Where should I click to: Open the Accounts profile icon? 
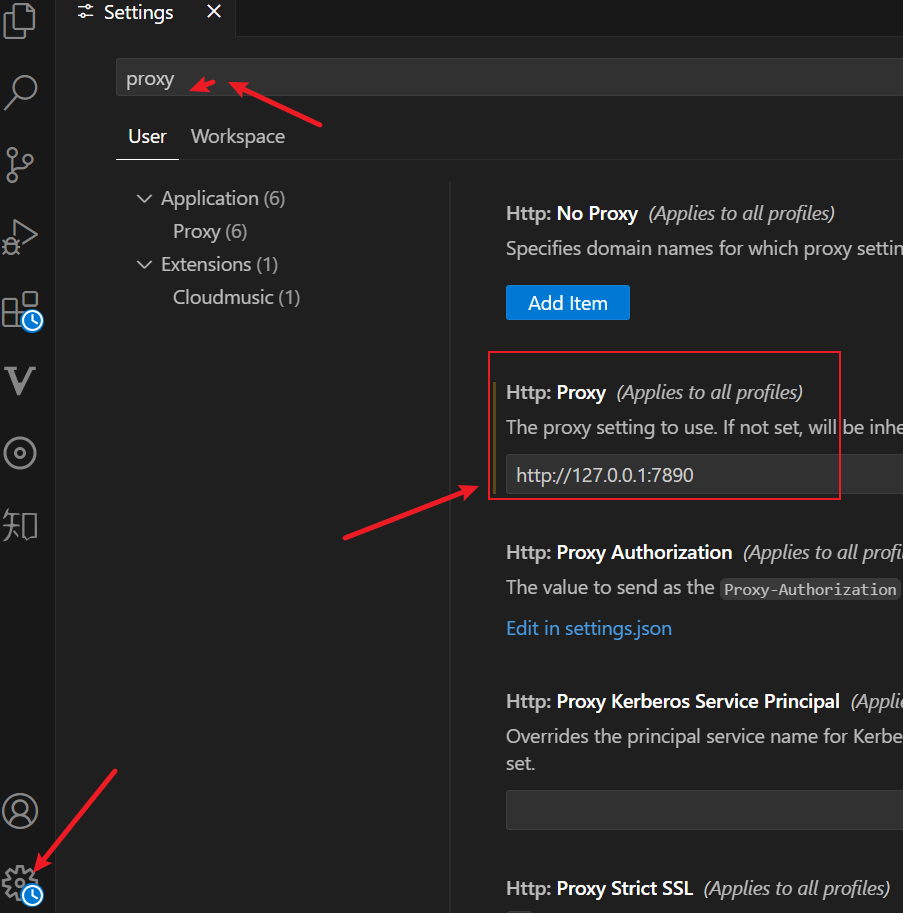pyautogui.click(x=21, y=810)
